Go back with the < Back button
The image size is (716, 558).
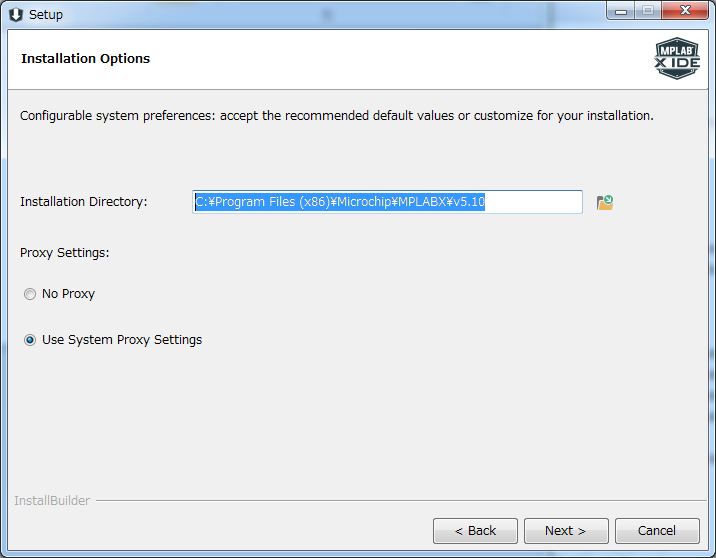pos(475,531)
